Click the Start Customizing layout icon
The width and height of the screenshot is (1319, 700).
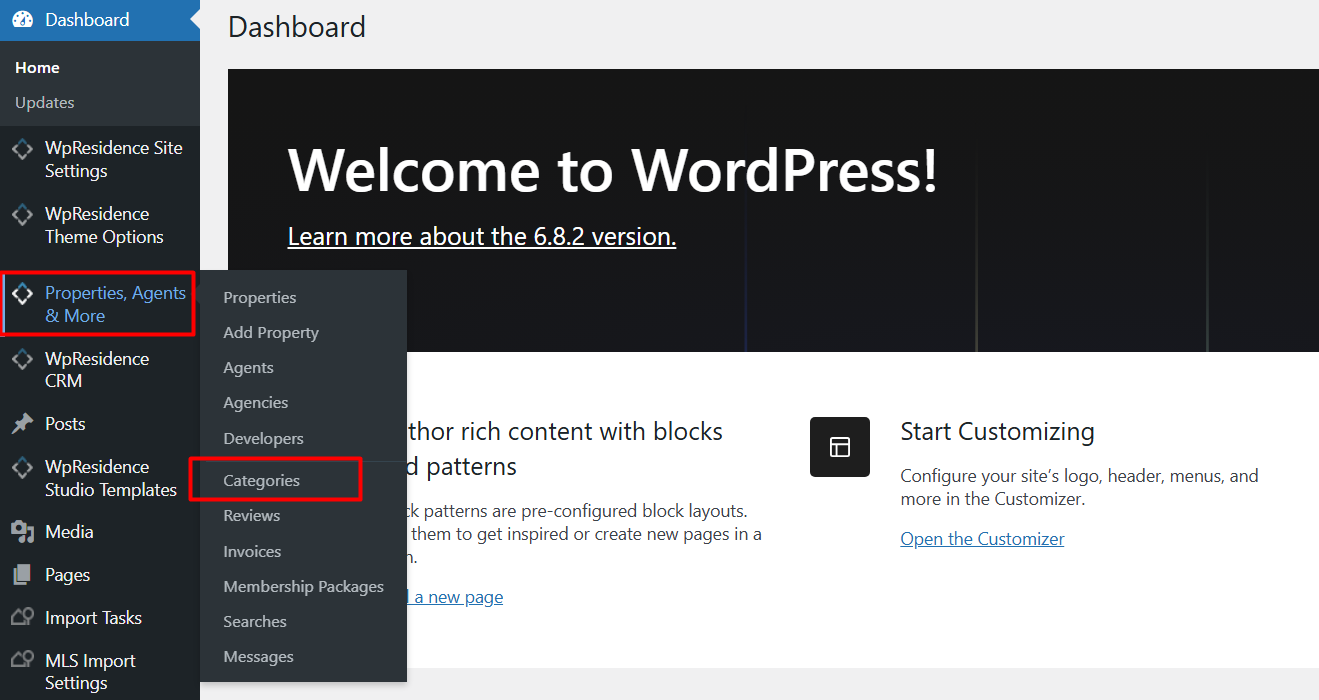click(x=840, y=447)
